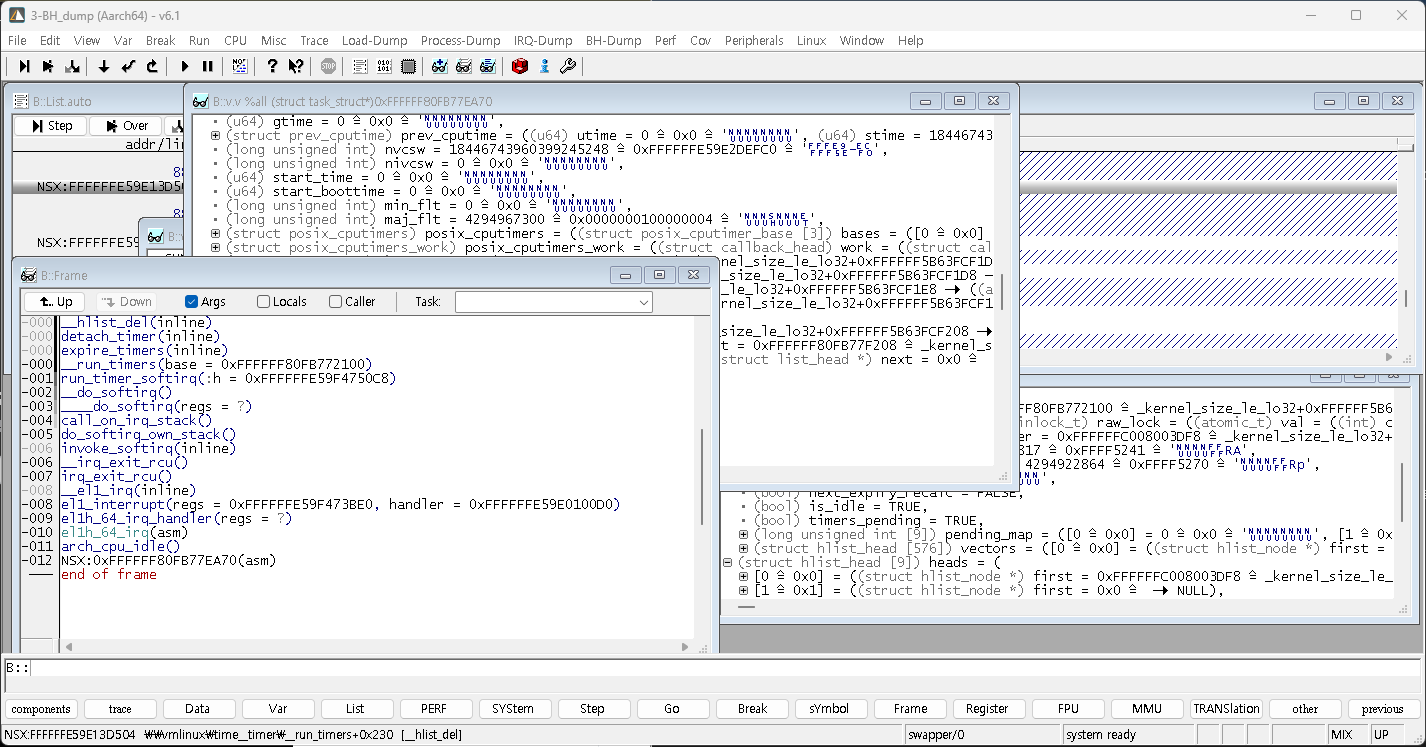Image resolution: width=1426 pixels, height=747 pixels.
Task: Open the memory dump binary icon
Action: 385,67
